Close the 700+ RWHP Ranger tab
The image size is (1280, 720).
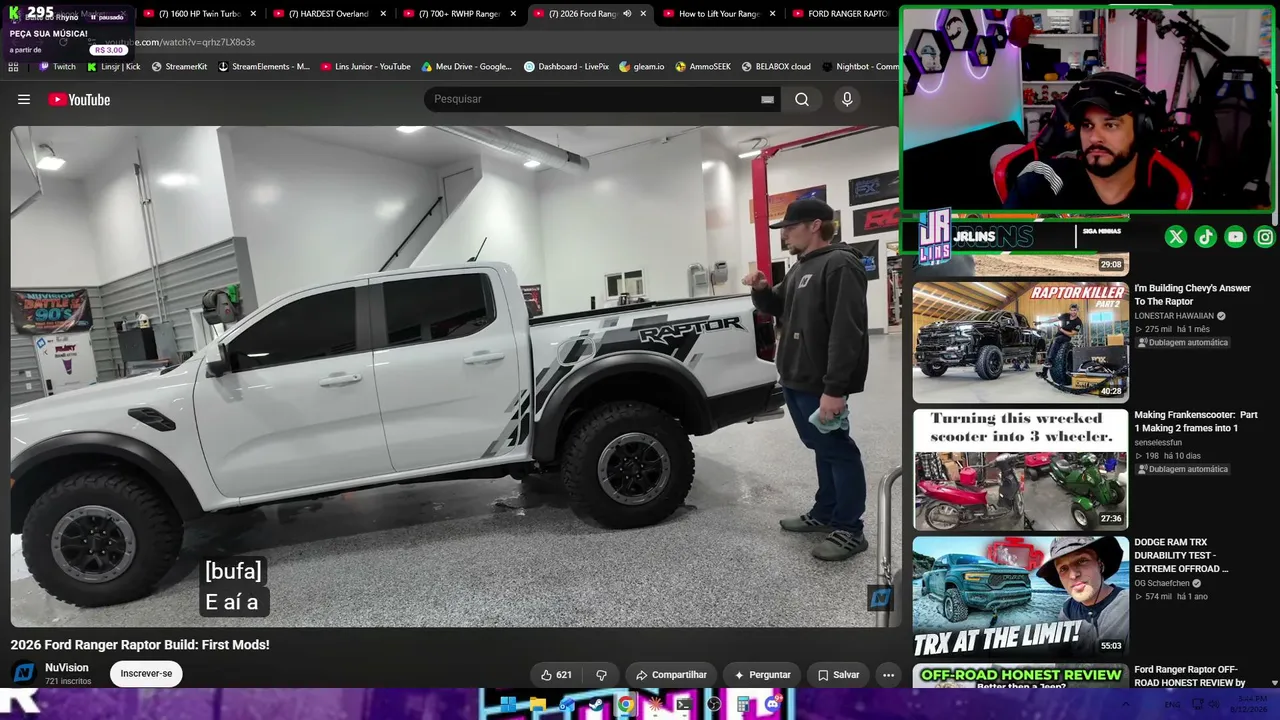(513, 14)
